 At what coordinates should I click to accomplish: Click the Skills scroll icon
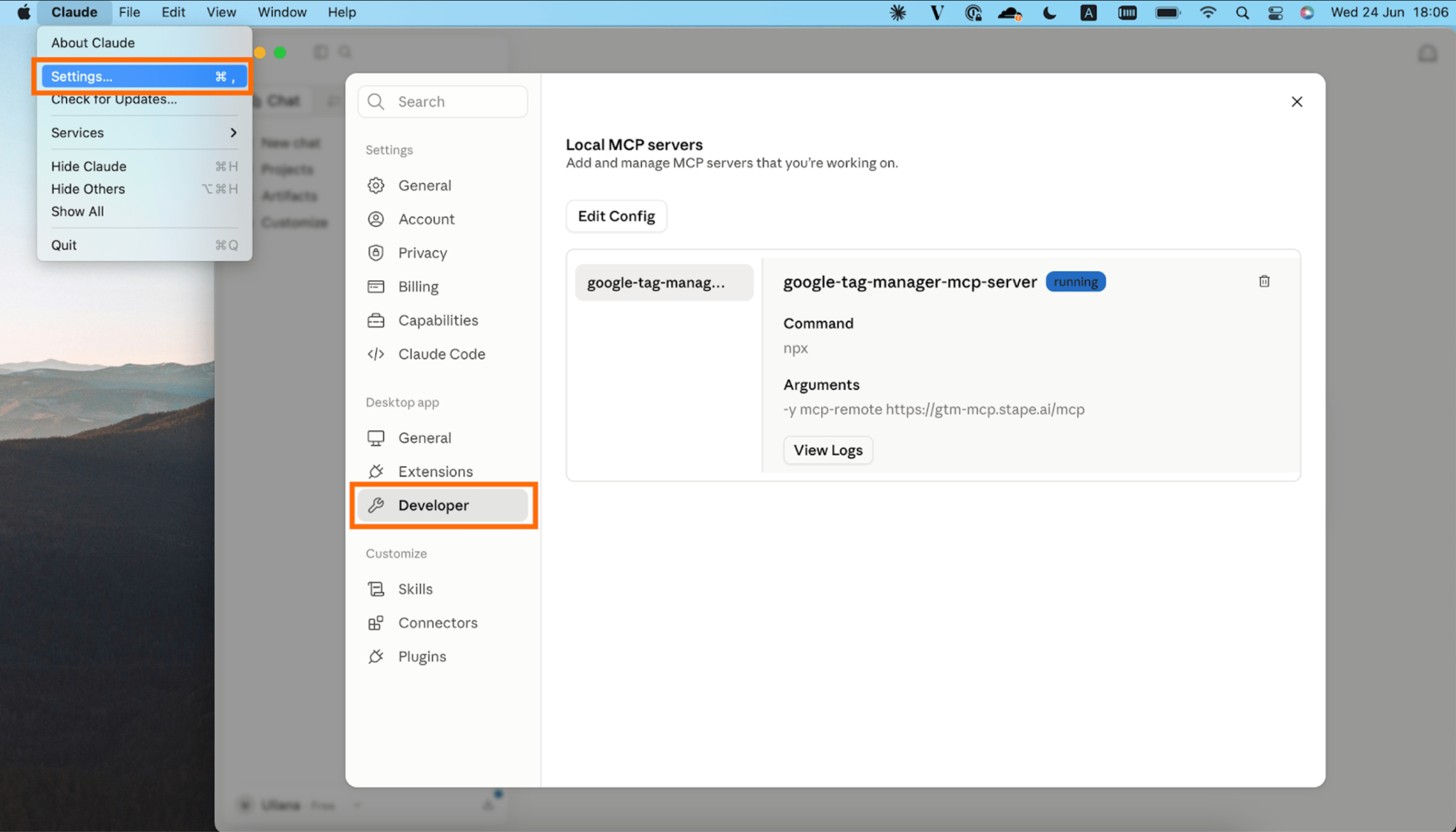pos(376,589)
